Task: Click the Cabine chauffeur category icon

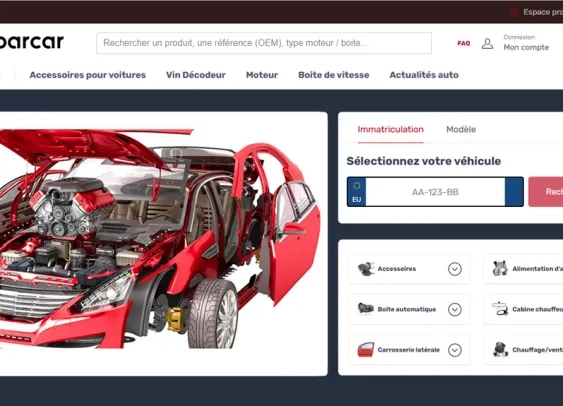Action: (x=500, y=309)
